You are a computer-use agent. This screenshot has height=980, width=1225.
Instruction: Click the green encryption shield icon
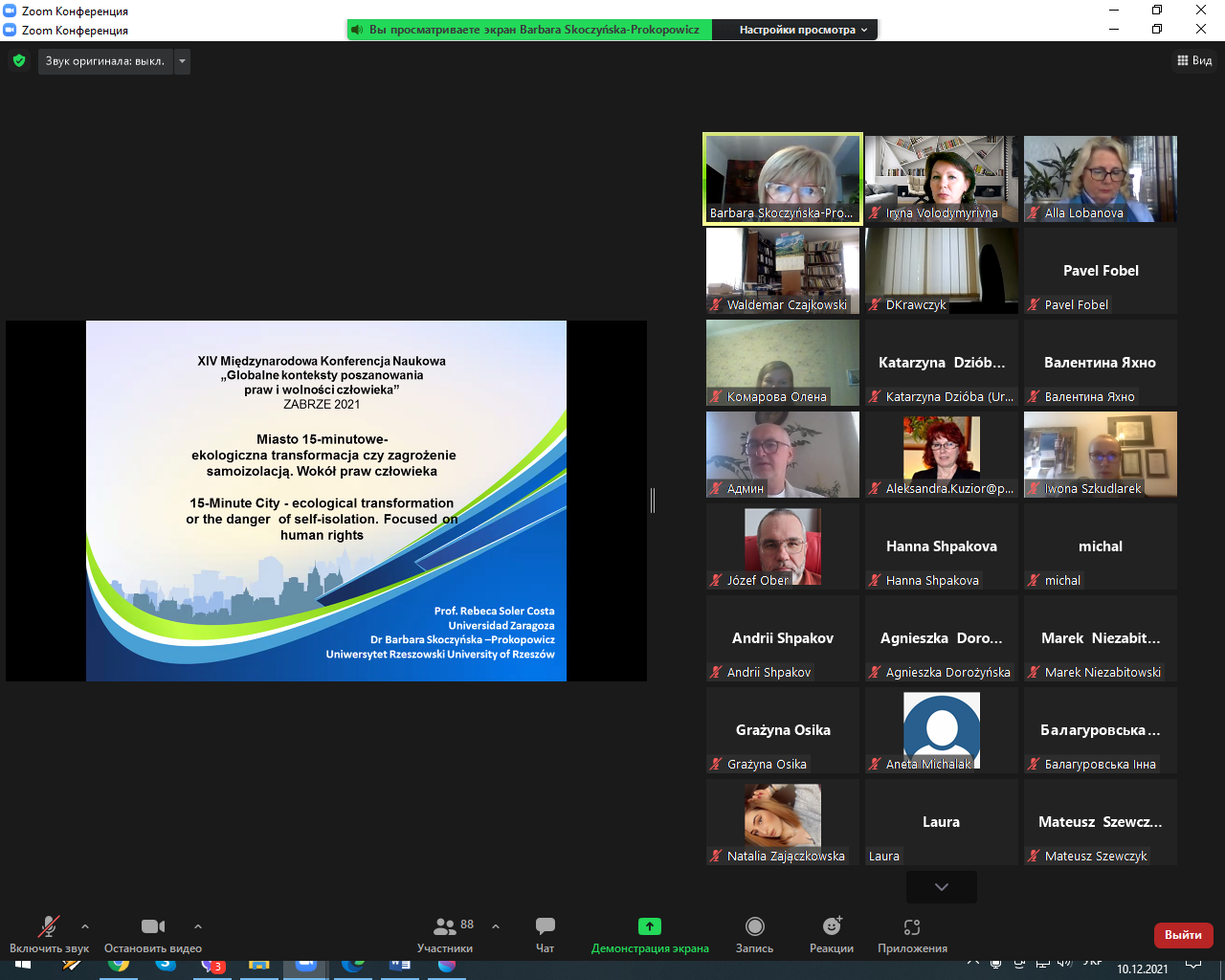click(x=19, y=61)
